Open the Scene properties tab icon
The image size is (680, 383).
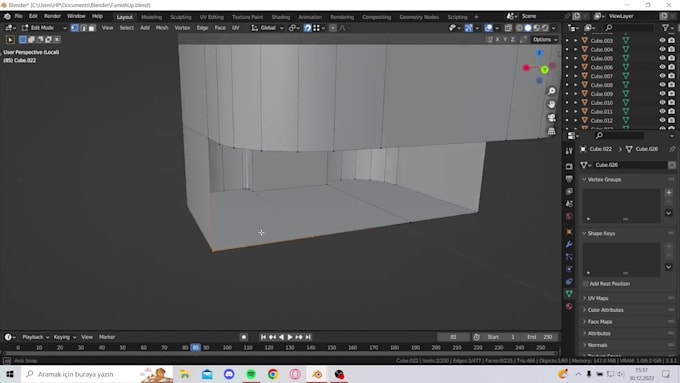(x=569, y=203)
